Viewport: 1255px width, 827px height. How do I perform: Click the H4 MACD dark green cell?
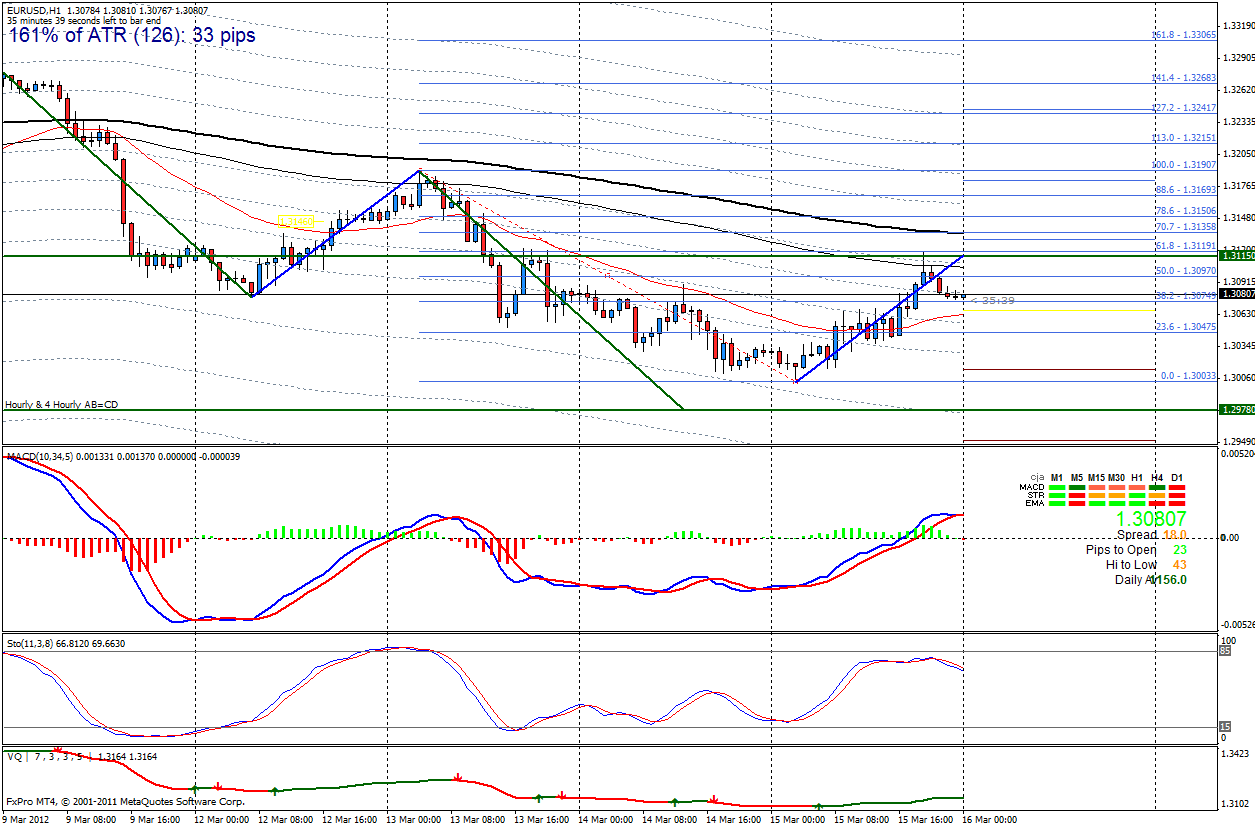point(1157,487)
